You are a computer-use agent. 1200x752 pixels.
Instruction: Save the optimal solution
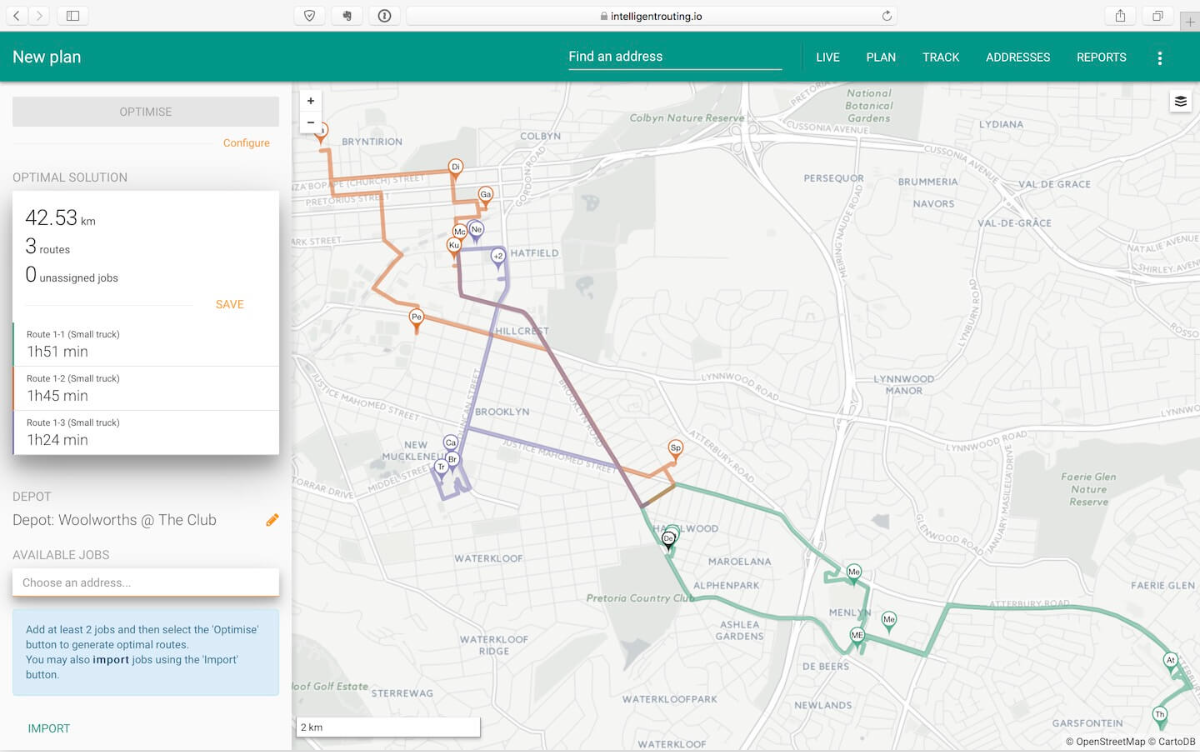[x=229, y=305]
